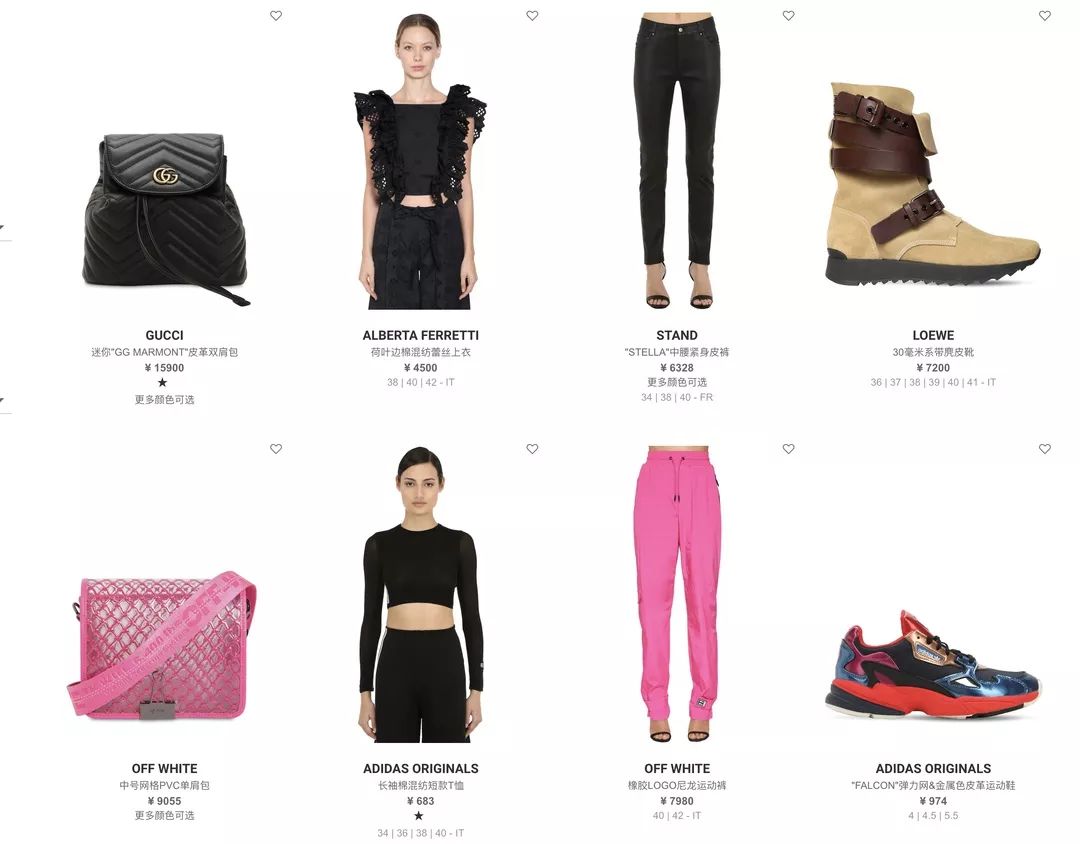This screenshot has height=844, width=1080.
Task: Toggle wishlist heart for Stand Stella leather pants
Action: (788, 15)
